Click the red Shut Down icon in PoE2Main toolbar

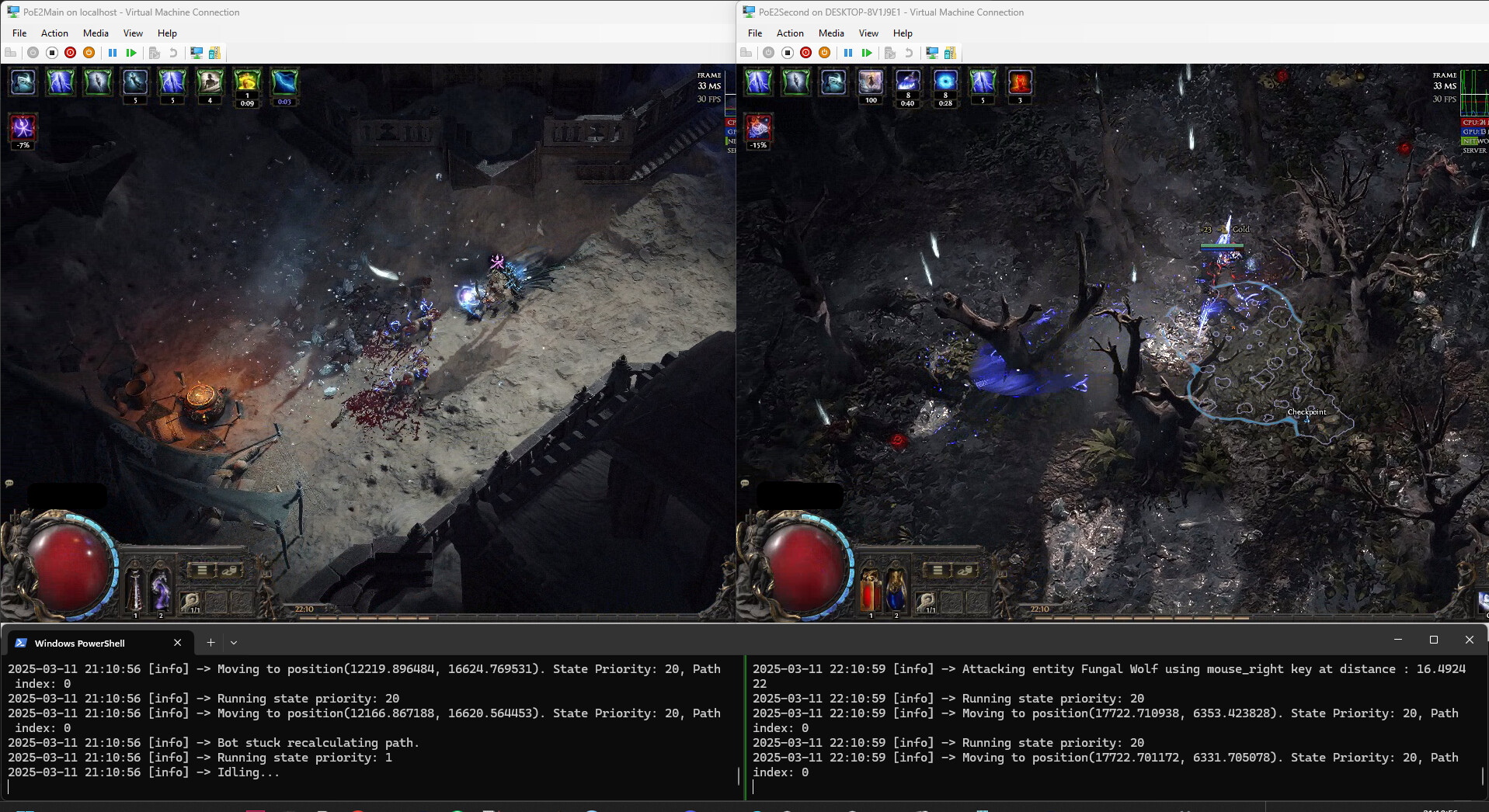(71, 53)
